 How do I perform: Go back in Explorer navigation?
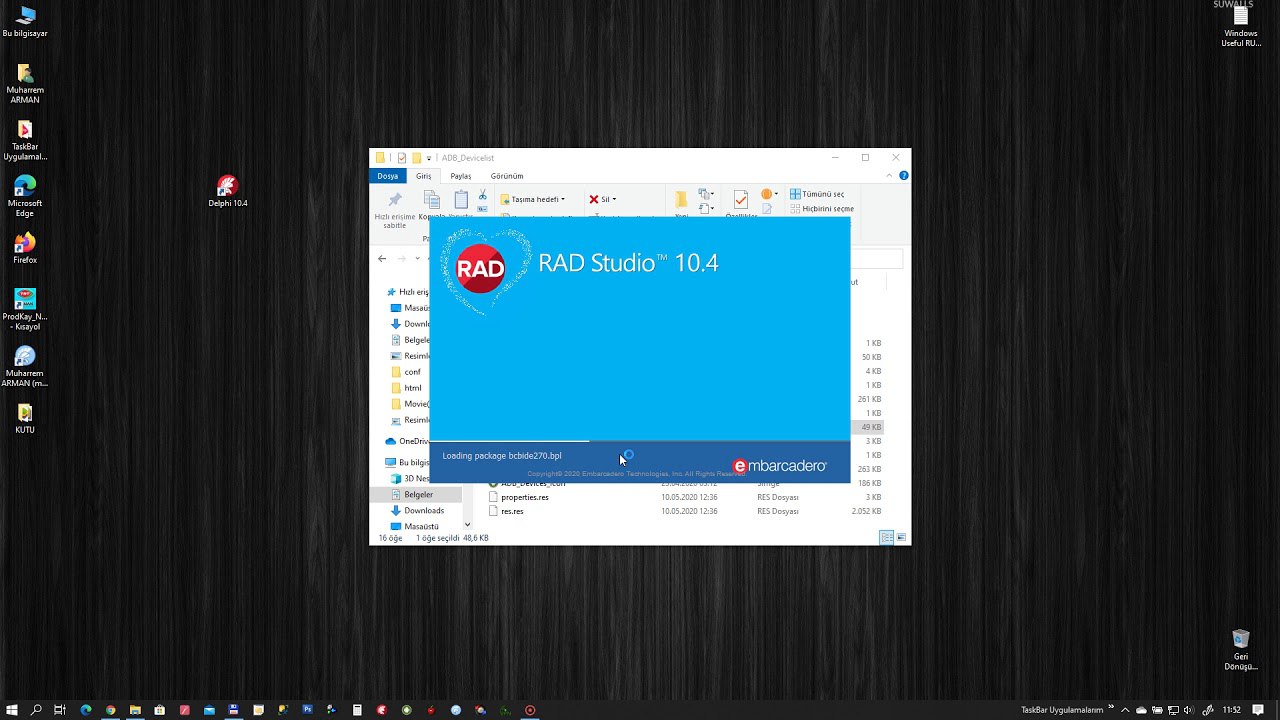click(382, 259)
